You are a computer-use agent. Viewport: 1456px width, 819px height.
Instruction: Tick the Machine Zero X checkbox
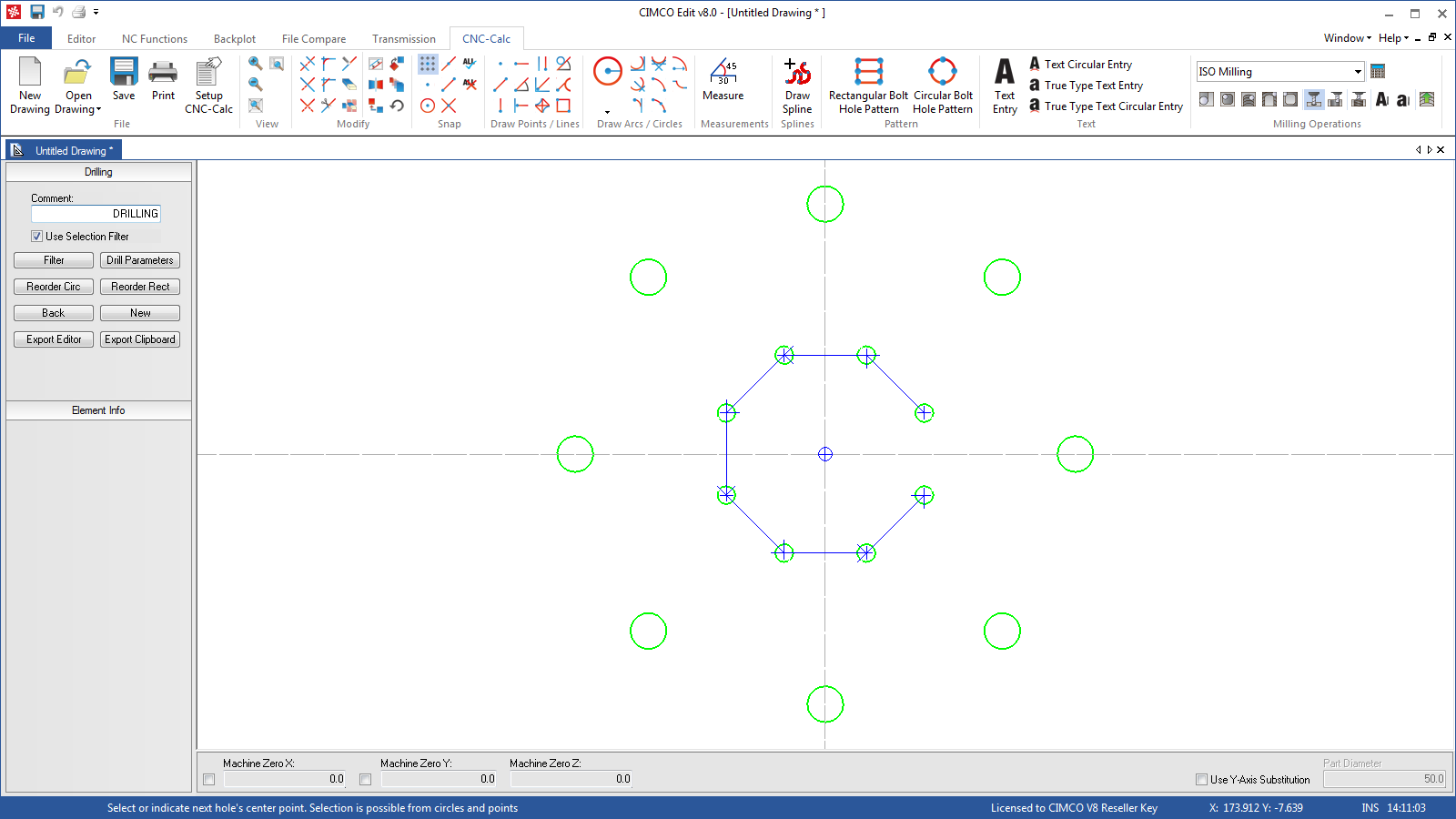[209, 780]
